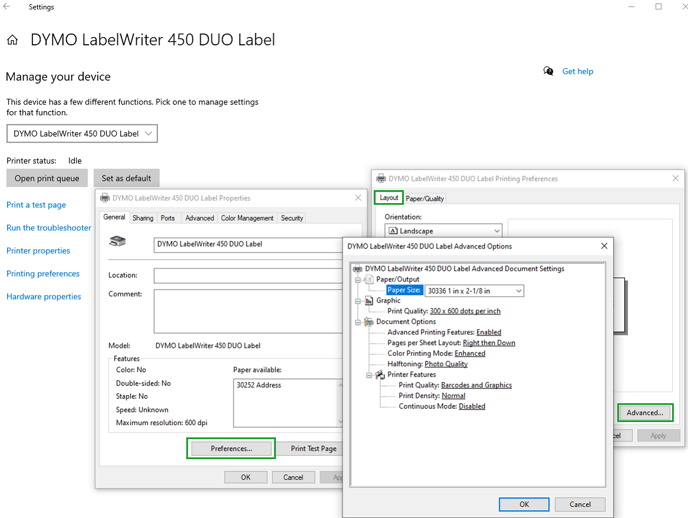Click Print Quality 300 x 600 dots per inch
The width and height of the screenshot is (688, 518).
pyautogui.click(x=465, y=311)
